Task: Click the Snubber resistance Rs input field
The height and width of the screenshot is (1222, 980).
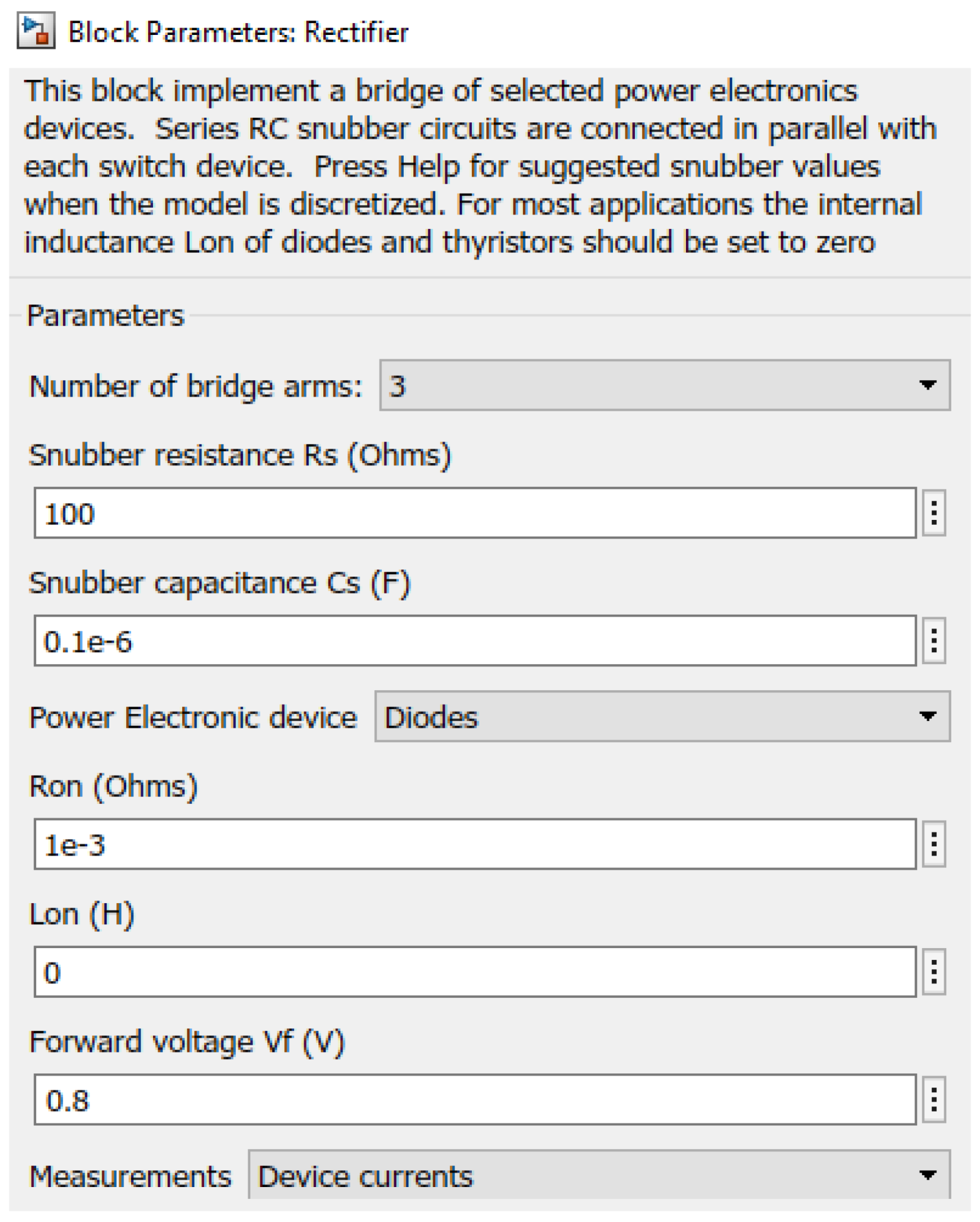Action: click(474, 513)
